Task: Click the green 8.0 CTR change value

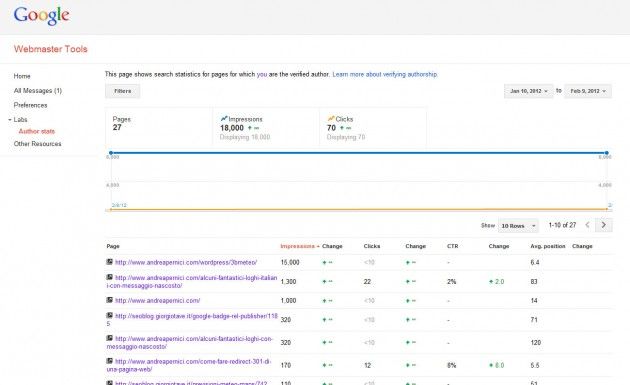Action: click(497, 365)
